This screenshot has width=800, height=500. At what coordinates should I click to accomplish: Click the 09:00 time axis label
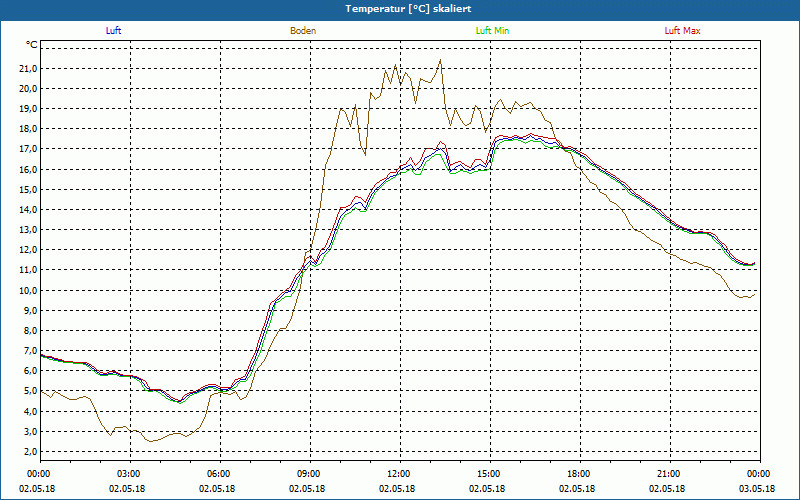point(310,474)
